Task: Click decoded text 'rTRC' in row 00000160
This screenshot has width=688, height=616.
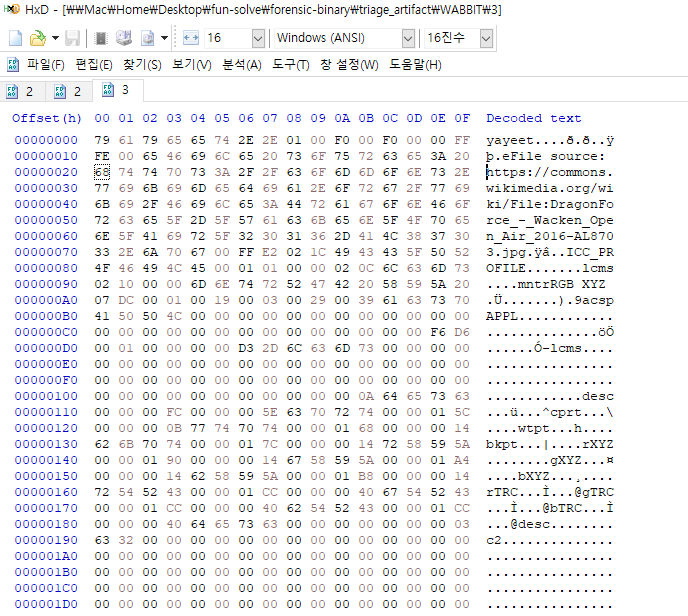Action: pos(502,492)
